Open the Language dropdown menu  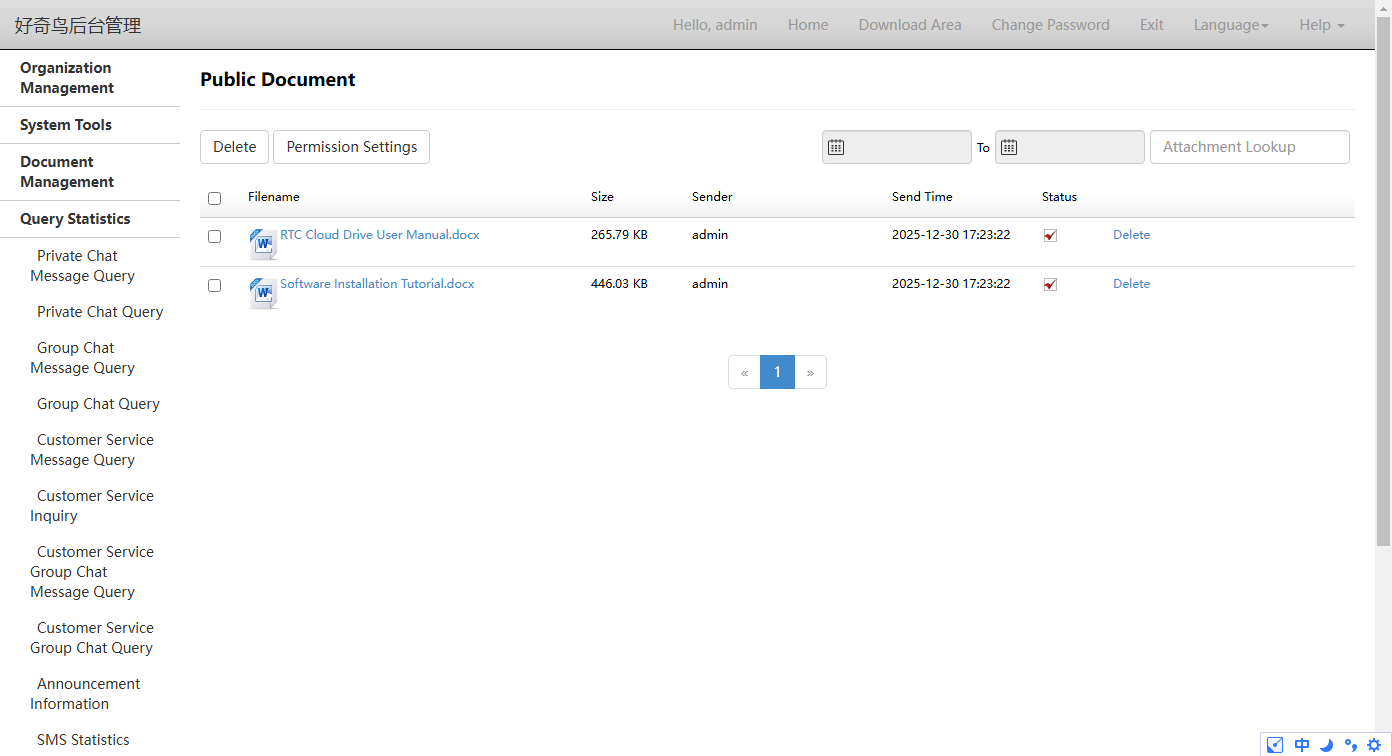(x=1230, y=25)
